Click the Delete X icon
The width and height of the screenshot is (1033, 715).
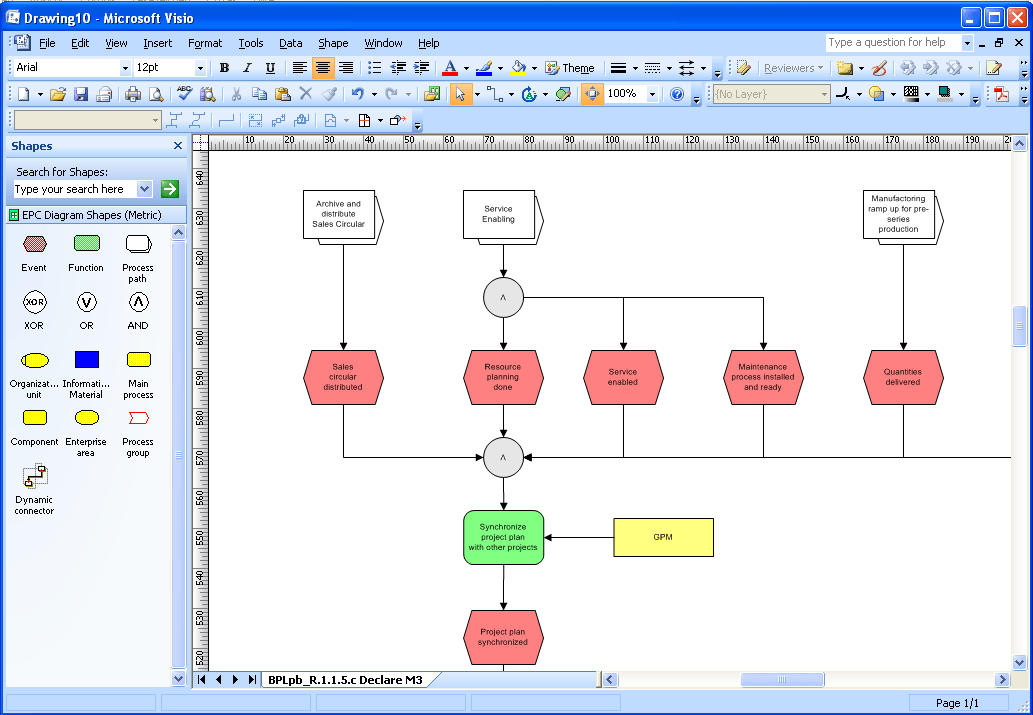[x=306, y=94]
